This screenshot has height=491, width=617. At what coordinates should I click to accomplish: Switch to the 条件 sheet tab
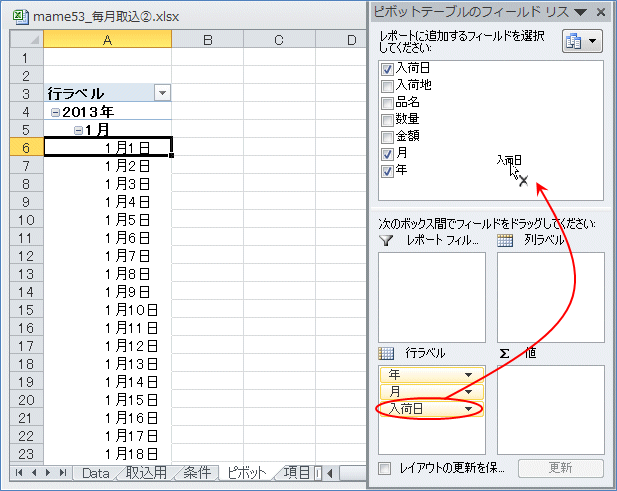tap(197, 473)
